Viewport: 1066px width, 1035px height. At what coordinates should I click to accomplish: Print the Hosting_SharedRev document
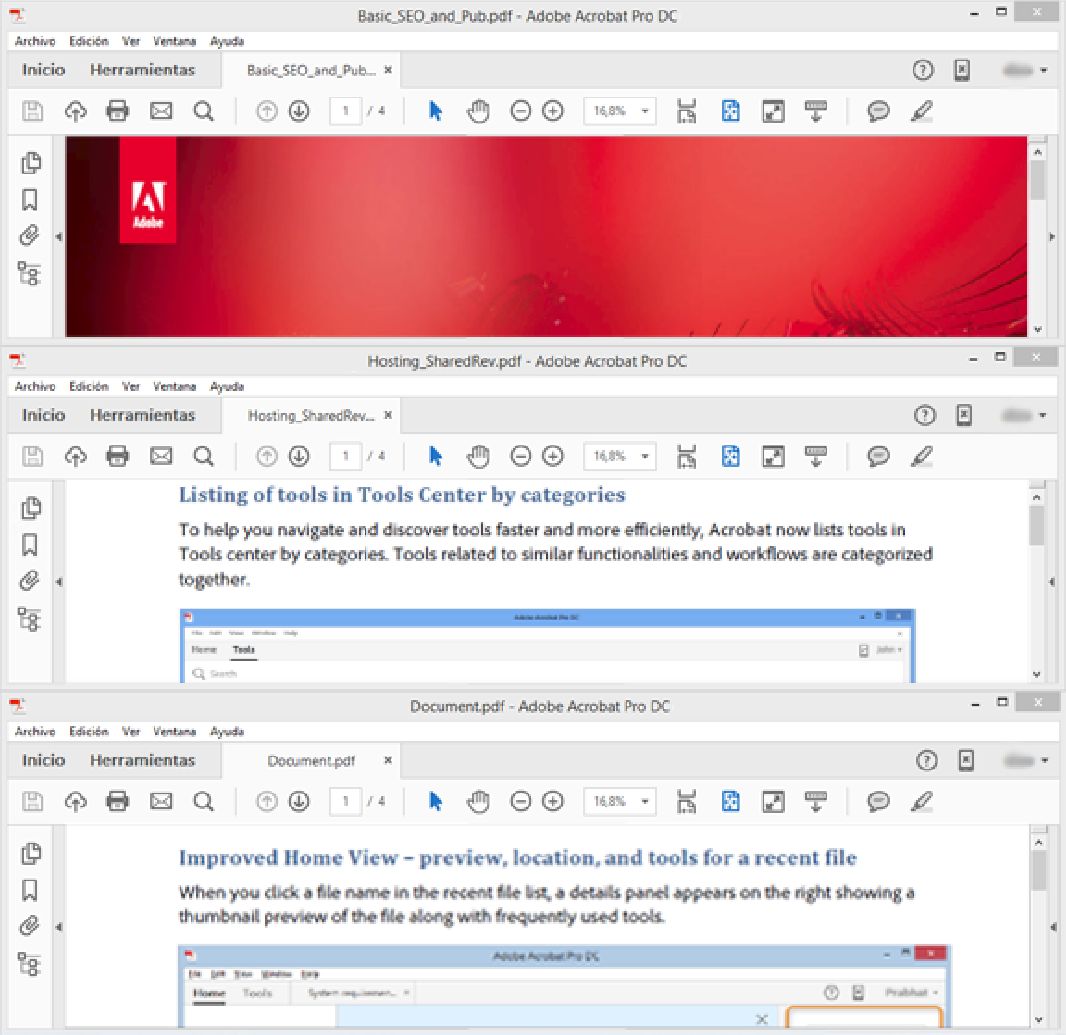tap(118, 456)
